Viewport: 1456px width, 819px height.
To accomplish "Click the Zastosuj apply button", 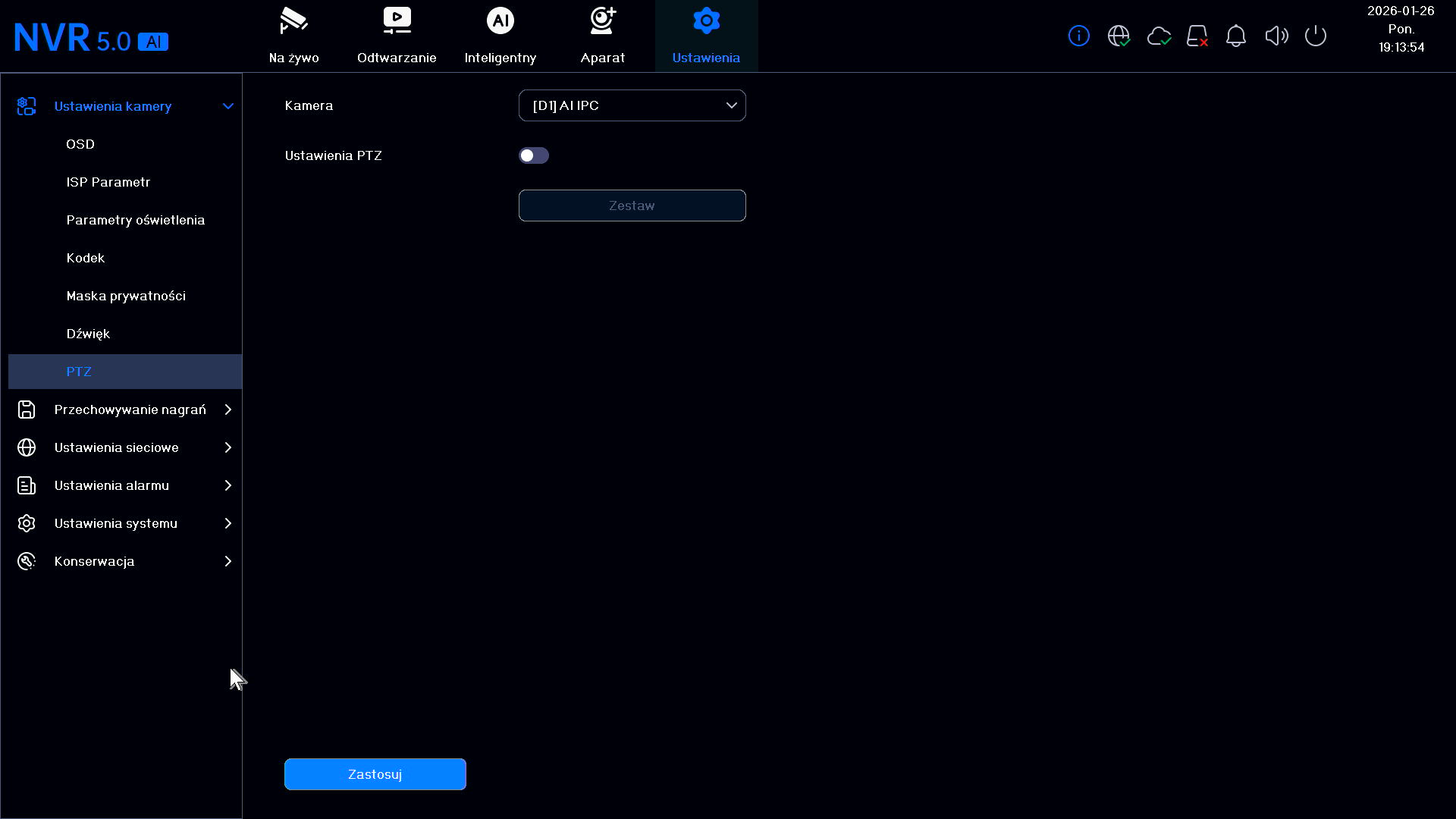I will [x=375, y=774].
